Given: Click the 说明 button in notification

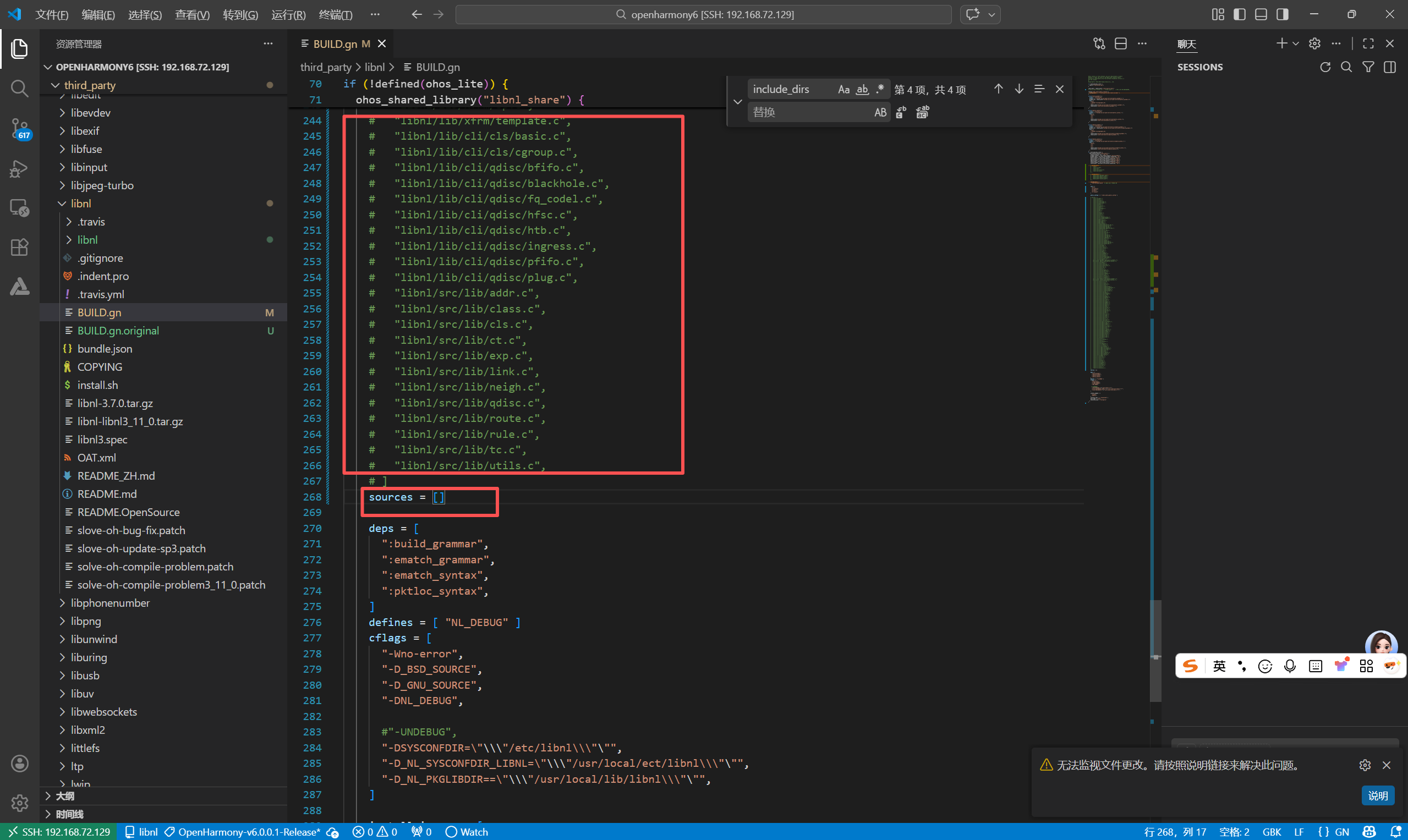Looking at the screenshot, I should click(1377, 795).
